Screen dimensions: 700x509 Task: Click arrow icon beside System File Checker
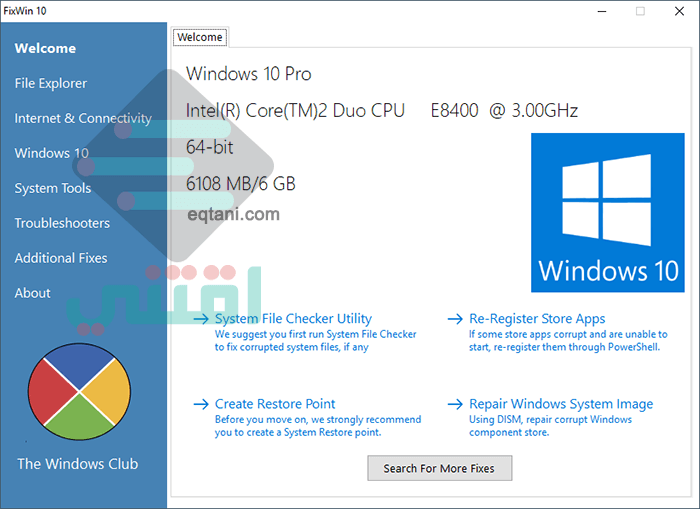click(x=201, y=319)
